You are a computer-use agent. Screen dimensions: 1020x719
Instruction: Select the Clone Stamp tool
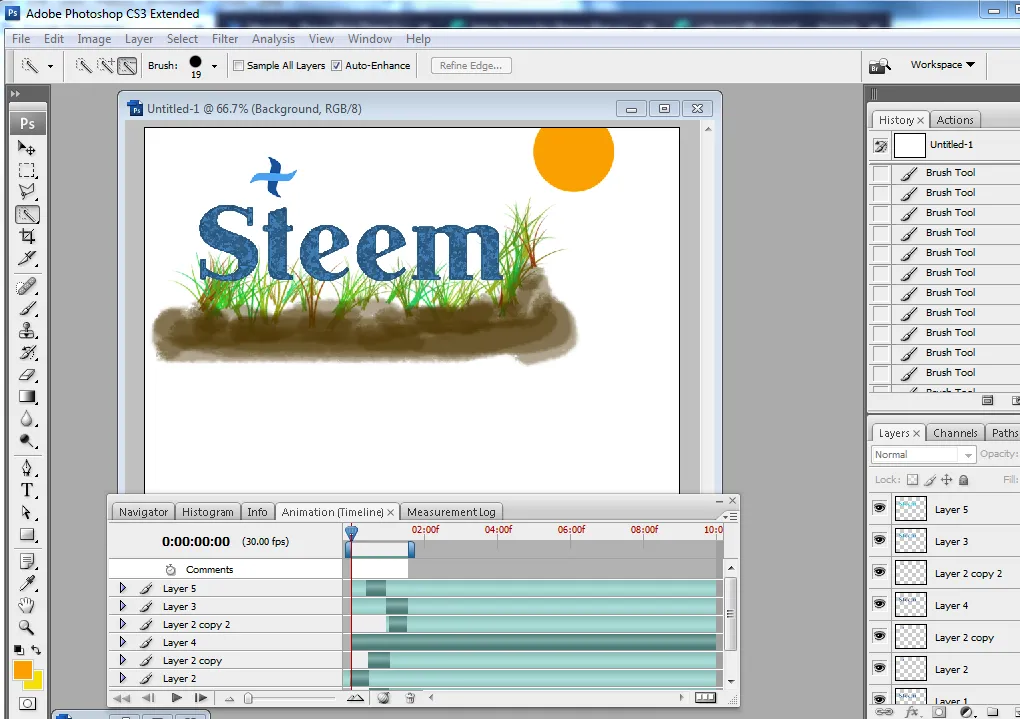(27, 331)
